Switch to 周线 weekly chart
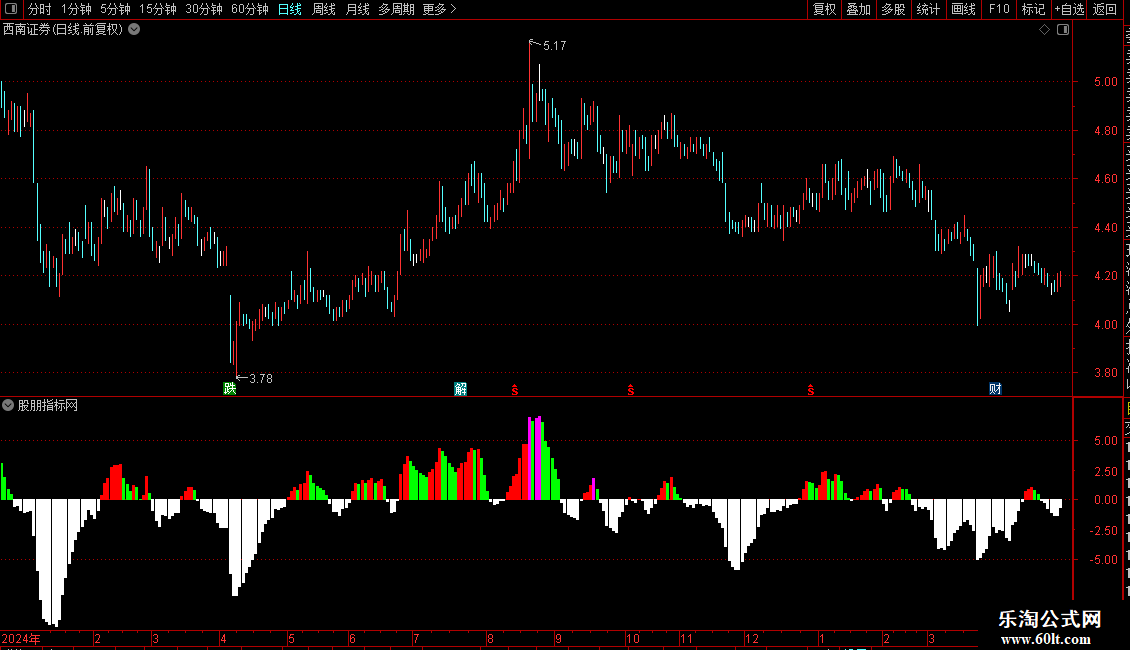The image size is (1130, 650). [x=324, y=9]
